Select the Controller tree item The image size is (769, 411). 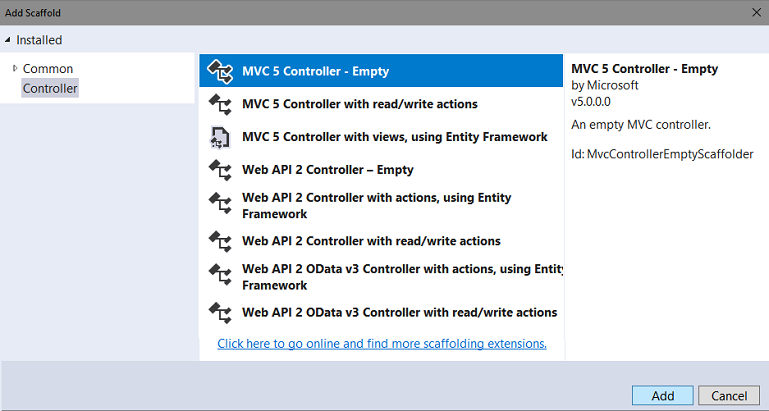tap(50, 88)
